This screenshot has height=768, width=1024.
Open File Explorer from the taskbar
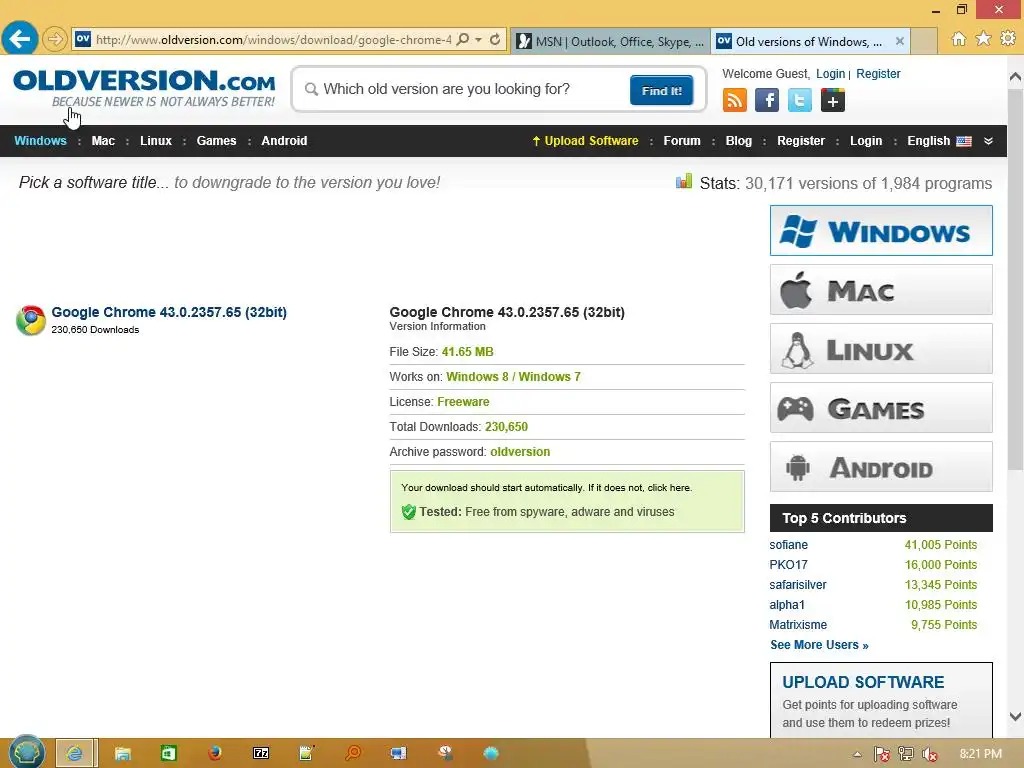[x=122, y=754]
